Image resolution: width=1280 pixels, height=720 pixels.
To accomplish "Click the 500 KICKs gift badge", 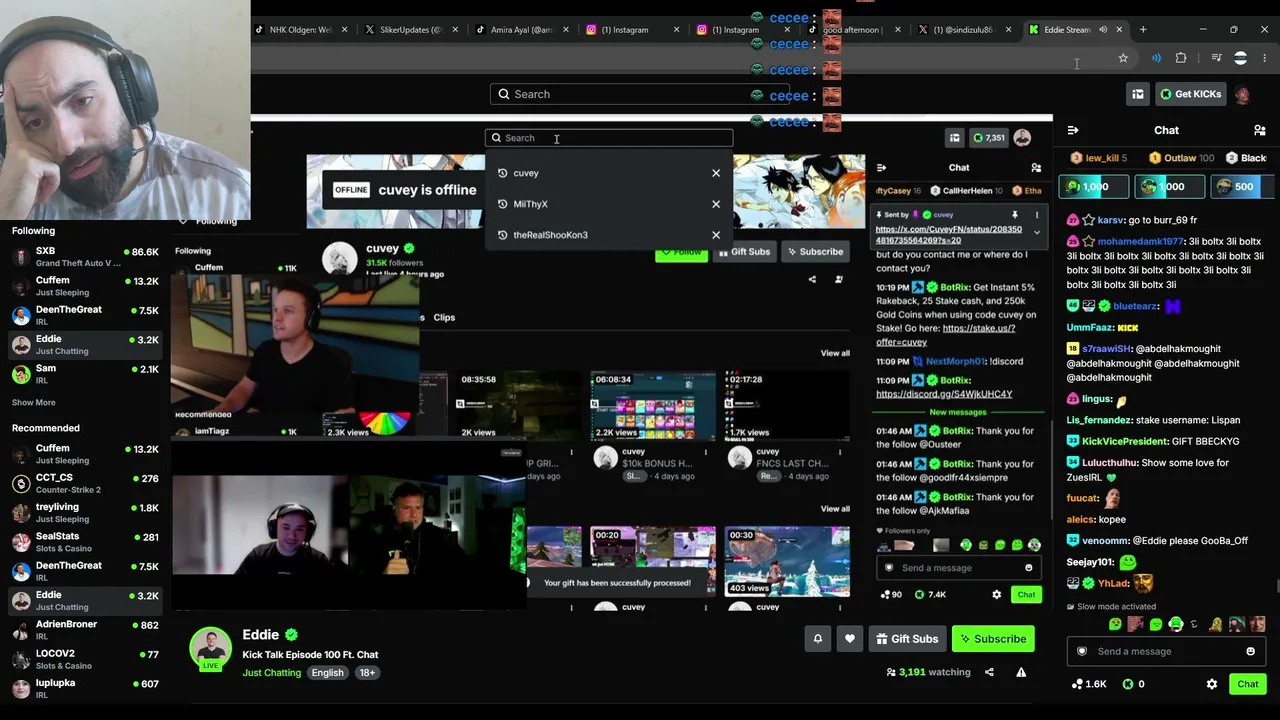I will point(1242,186).
